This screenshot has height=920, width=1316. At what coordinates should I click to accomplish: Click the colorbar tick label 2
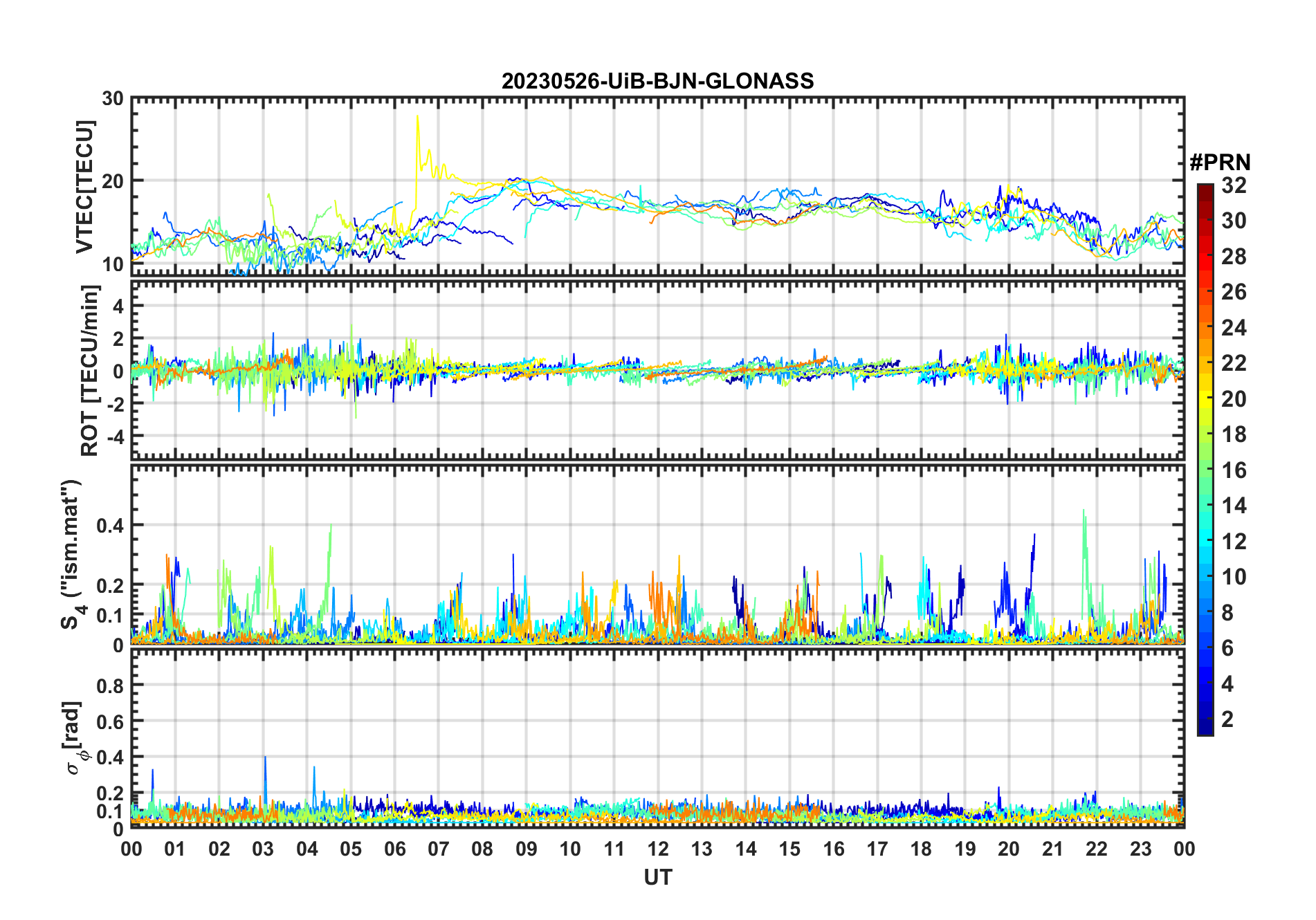[1227, 719]
